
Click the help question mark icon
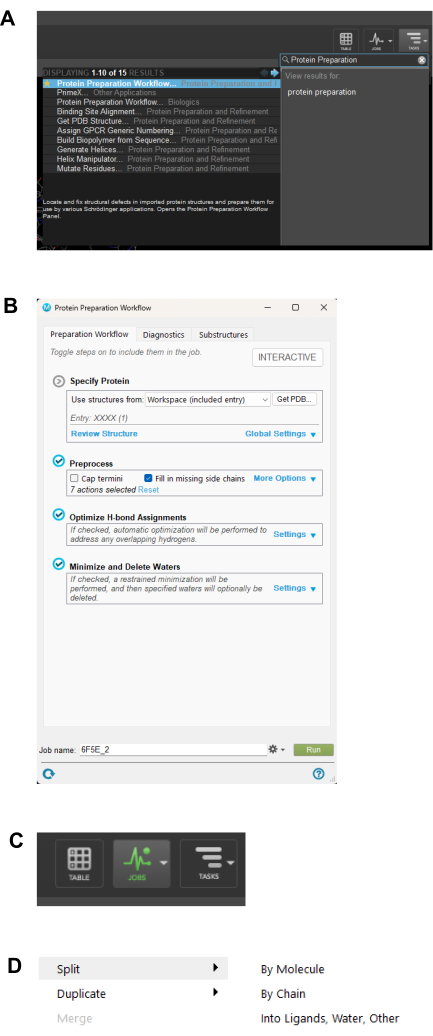click(x=319, y=773)
